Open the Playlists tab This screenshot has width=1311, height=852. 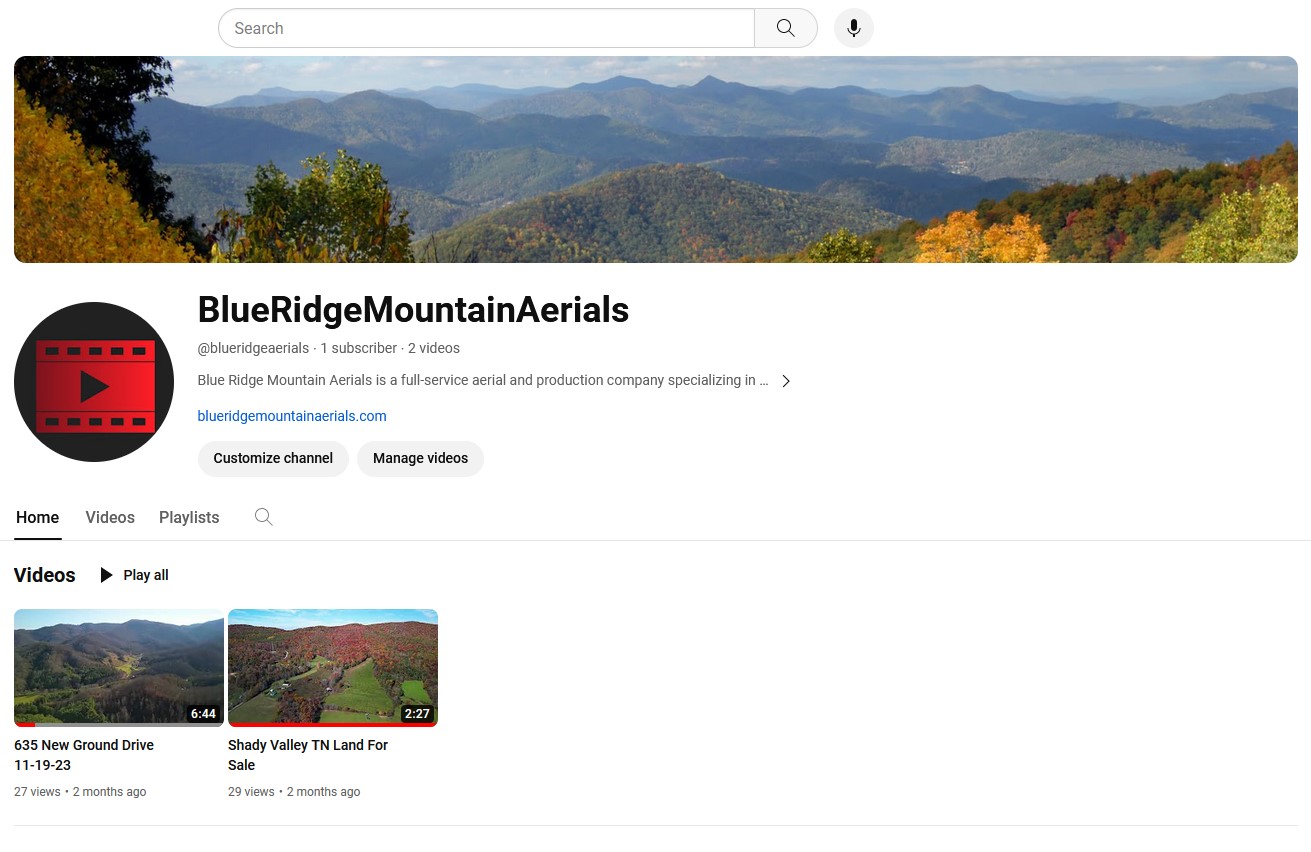[x=189, y=517]
